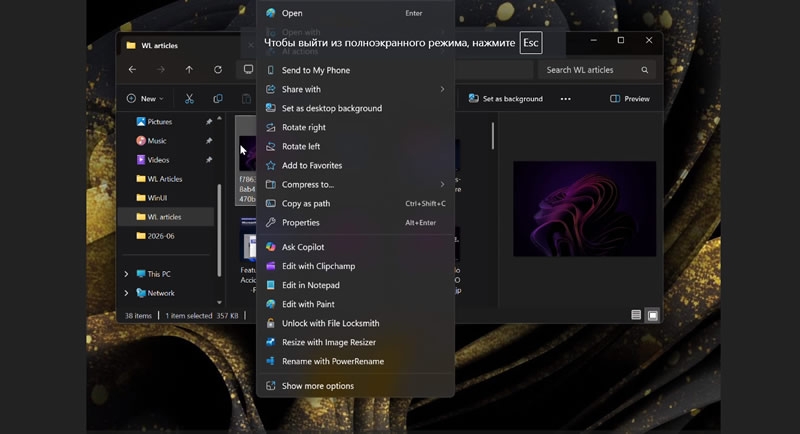Open the New dropdown

click(145, 99)
